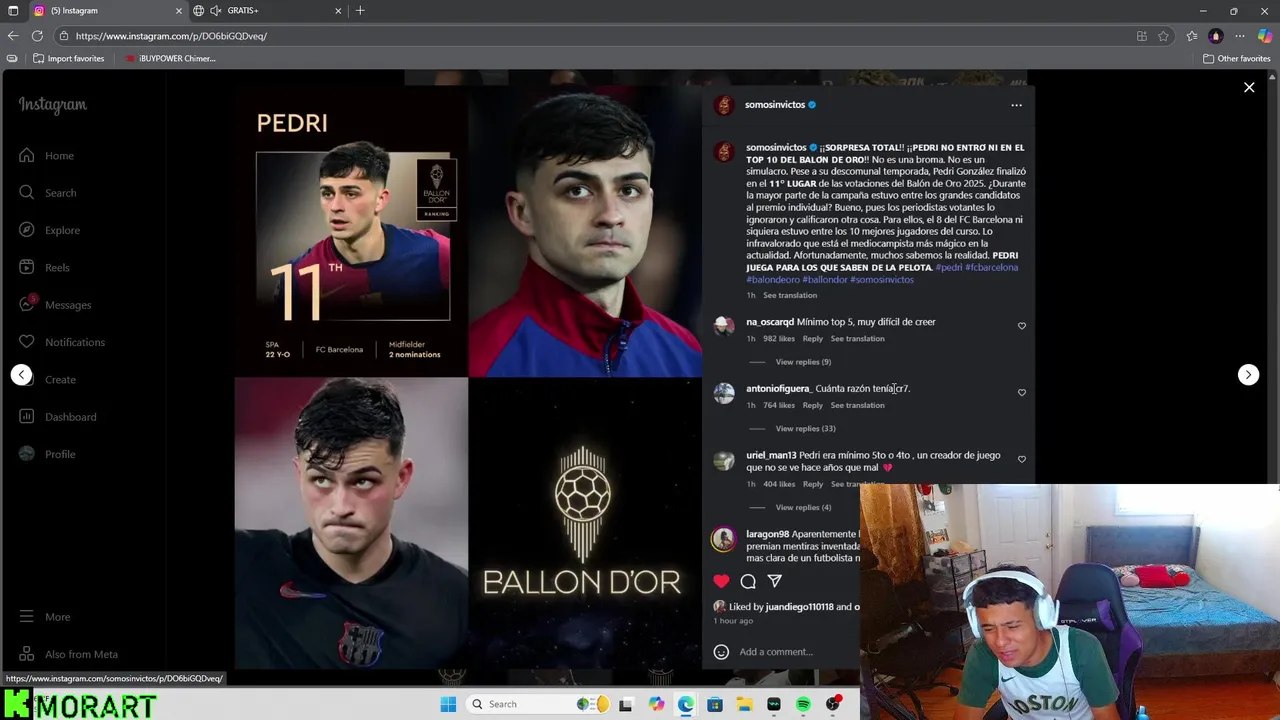The height and width of the screenshot is (720, 1280).
Task: Close the post overlay with X
Action: 1249,88
